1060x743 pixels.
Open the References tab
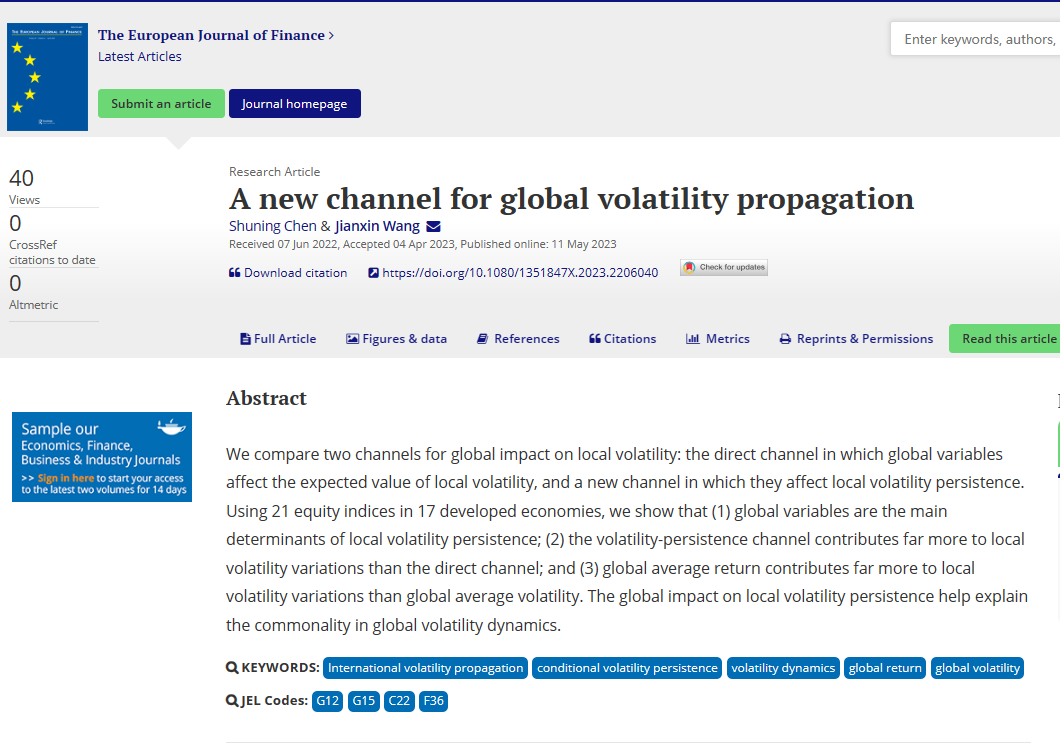[x=518, y=339]
